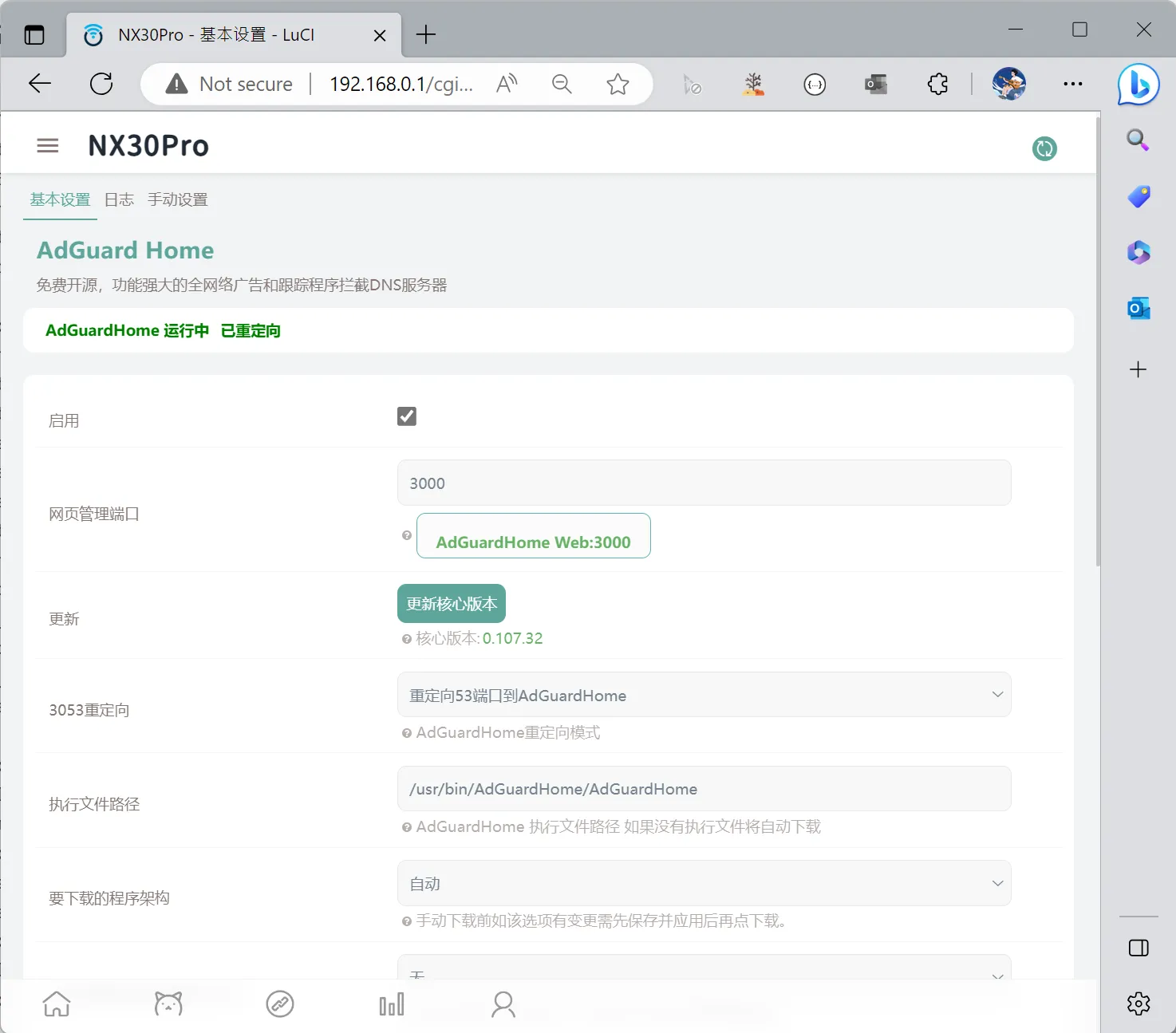This screenshot has width=1176, height=1033.
Task: Click the 已重定向 status text
Action: point(251,330)
